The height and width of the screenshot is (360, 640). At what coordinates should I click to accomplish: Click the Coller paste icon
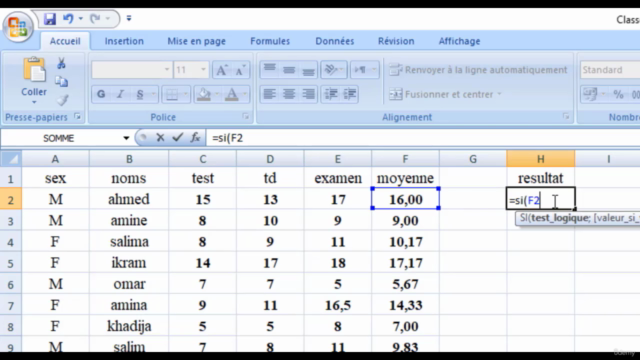(34, 69)
